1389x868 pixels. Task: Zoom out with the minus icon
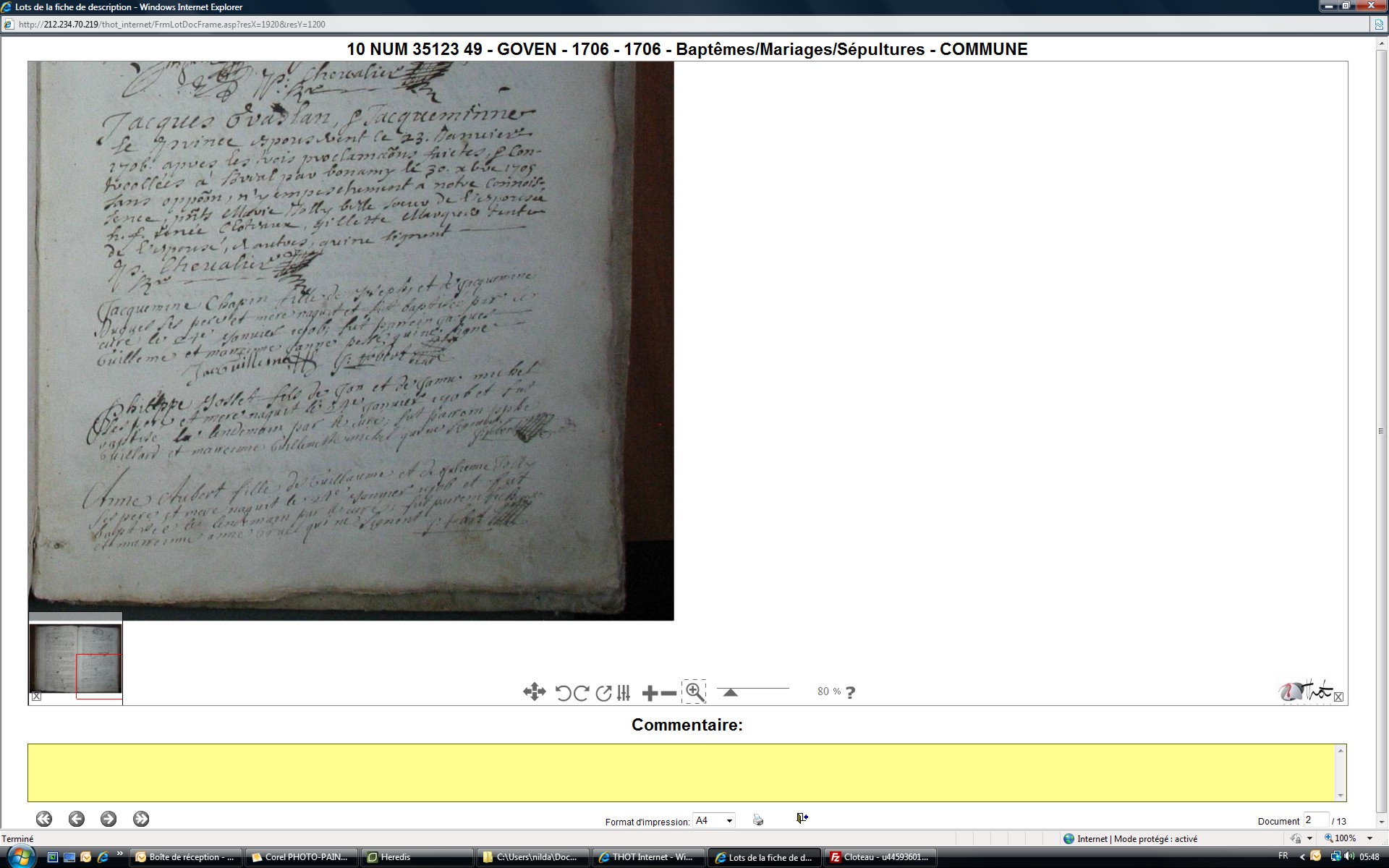[669, 693]
